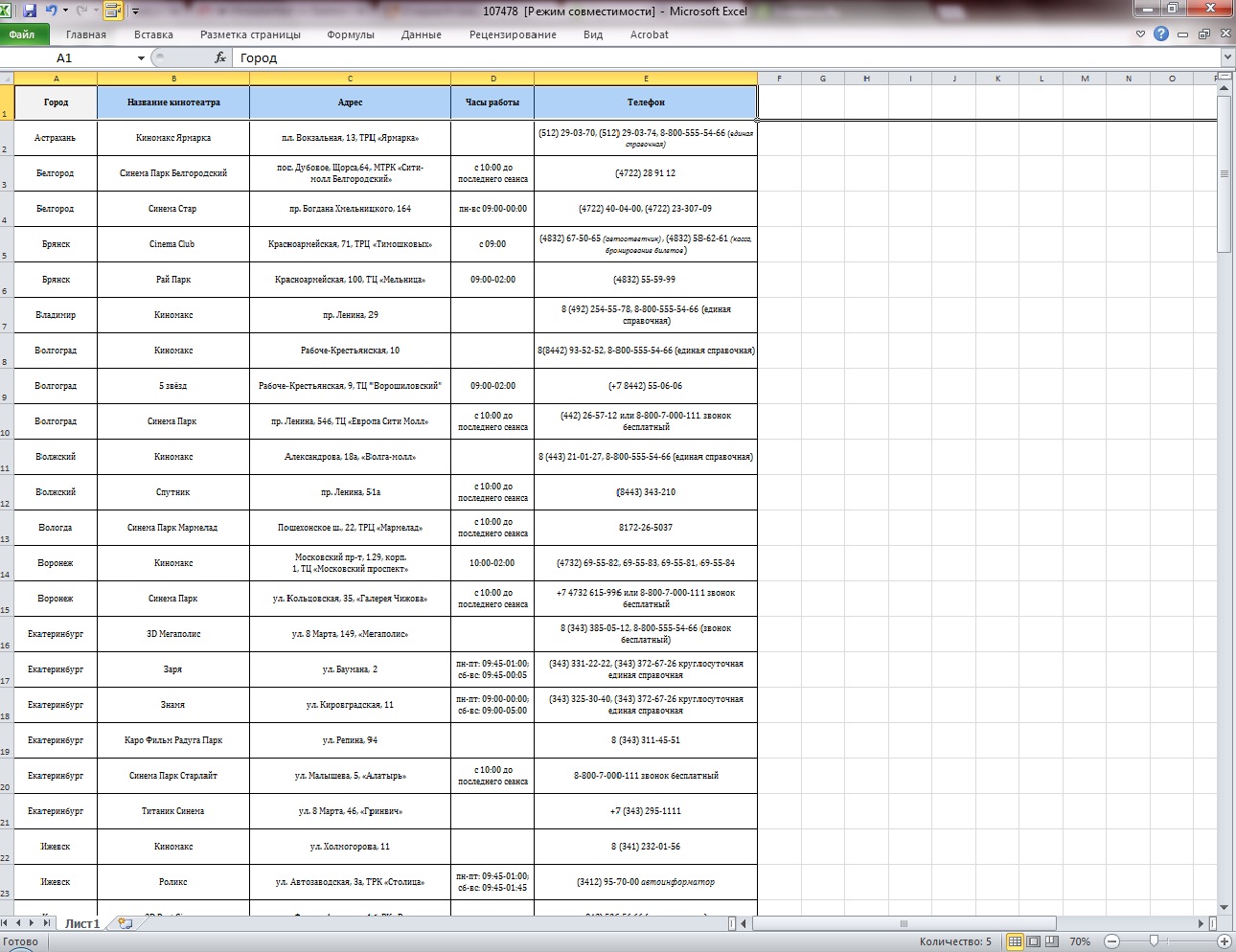The height and width of the screenshot is (952, 1236).
Task: Go to the previous sheet using the tab arrow
Action: point(18,923)
